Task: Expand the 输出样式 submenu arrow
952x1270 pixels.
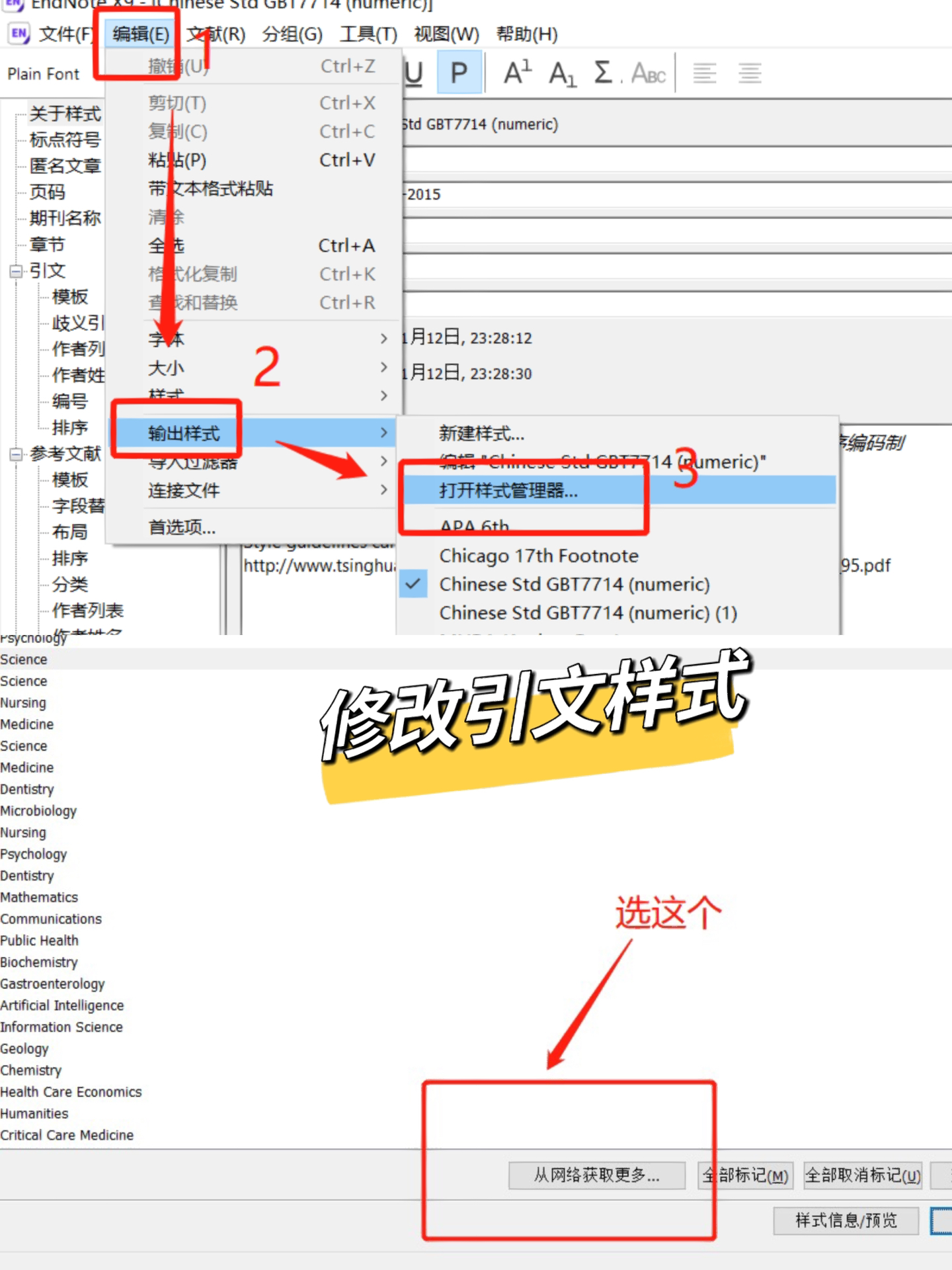Action: click(383, 433)
